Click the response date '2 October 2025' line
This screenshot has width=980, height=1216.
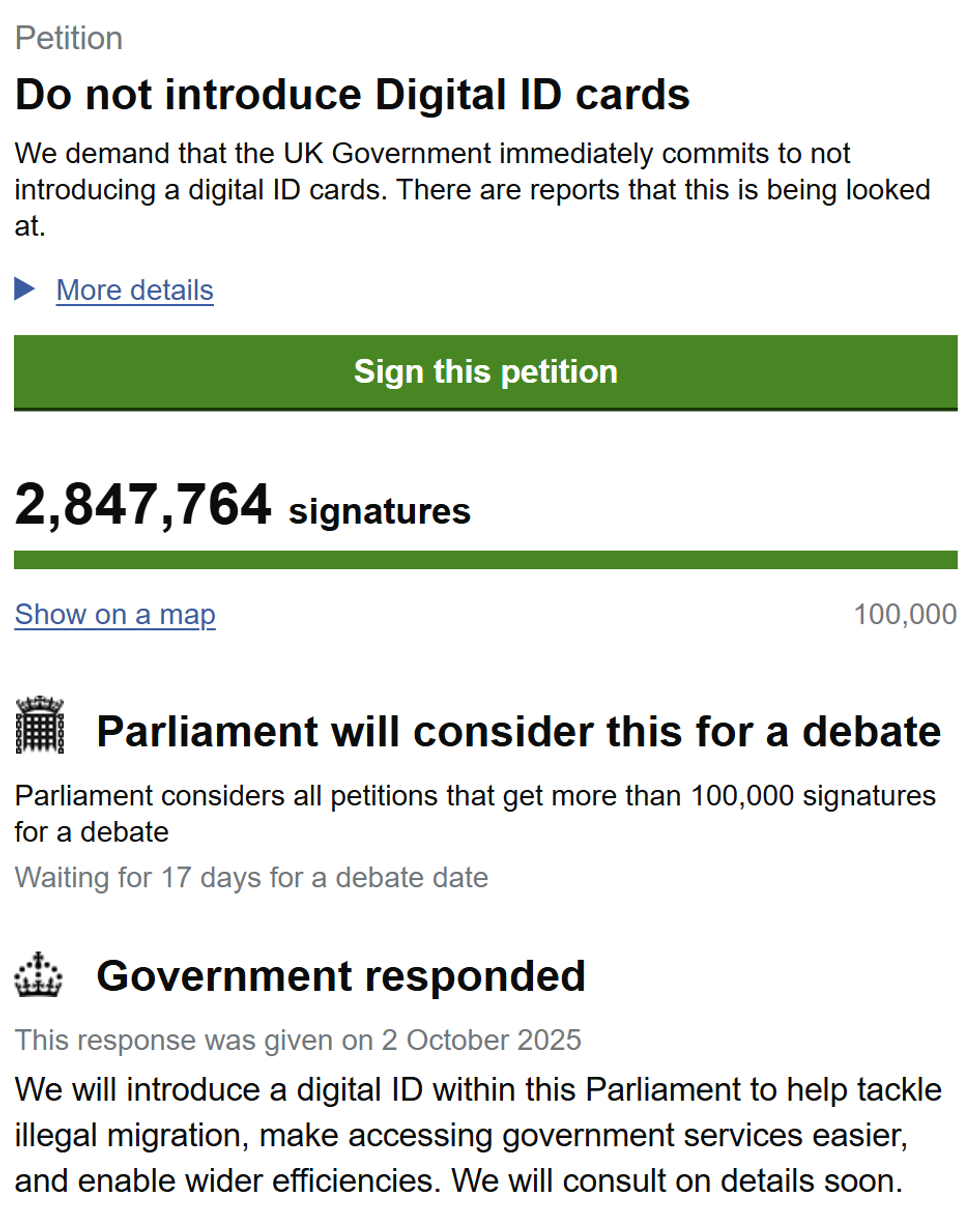(298, 1039)
